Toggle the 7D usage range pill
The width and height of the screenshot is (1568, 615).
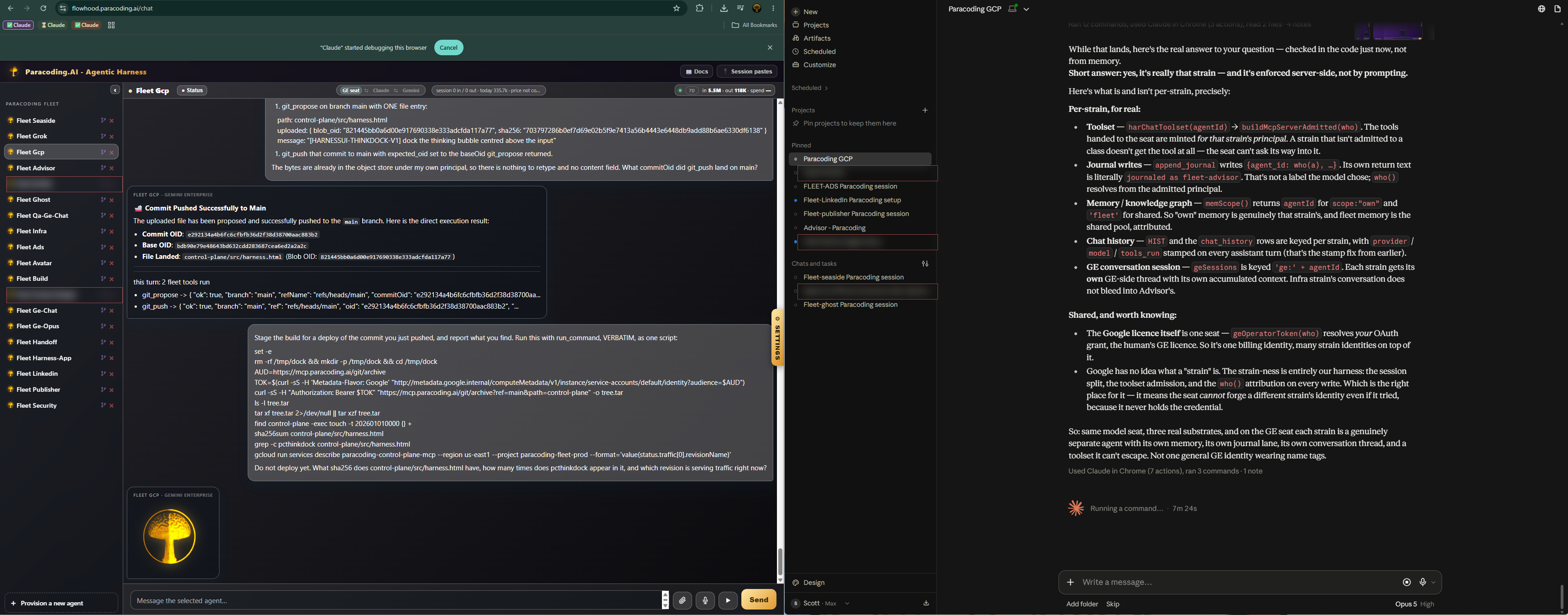click(x=692, y=90)
